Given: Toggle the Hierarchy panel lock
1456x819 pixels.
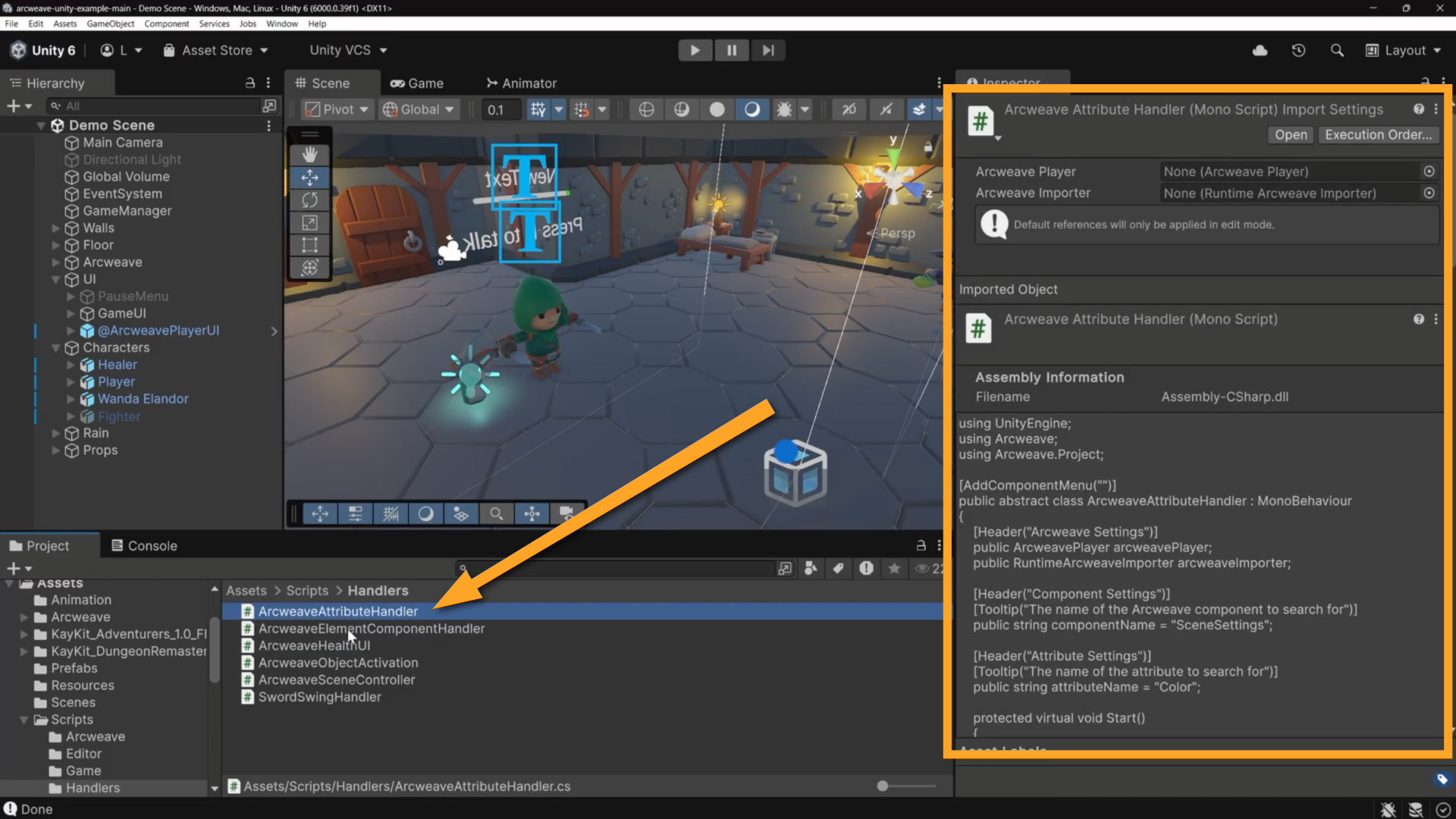Looking at the screenshot, I should [x=250, y=83].
